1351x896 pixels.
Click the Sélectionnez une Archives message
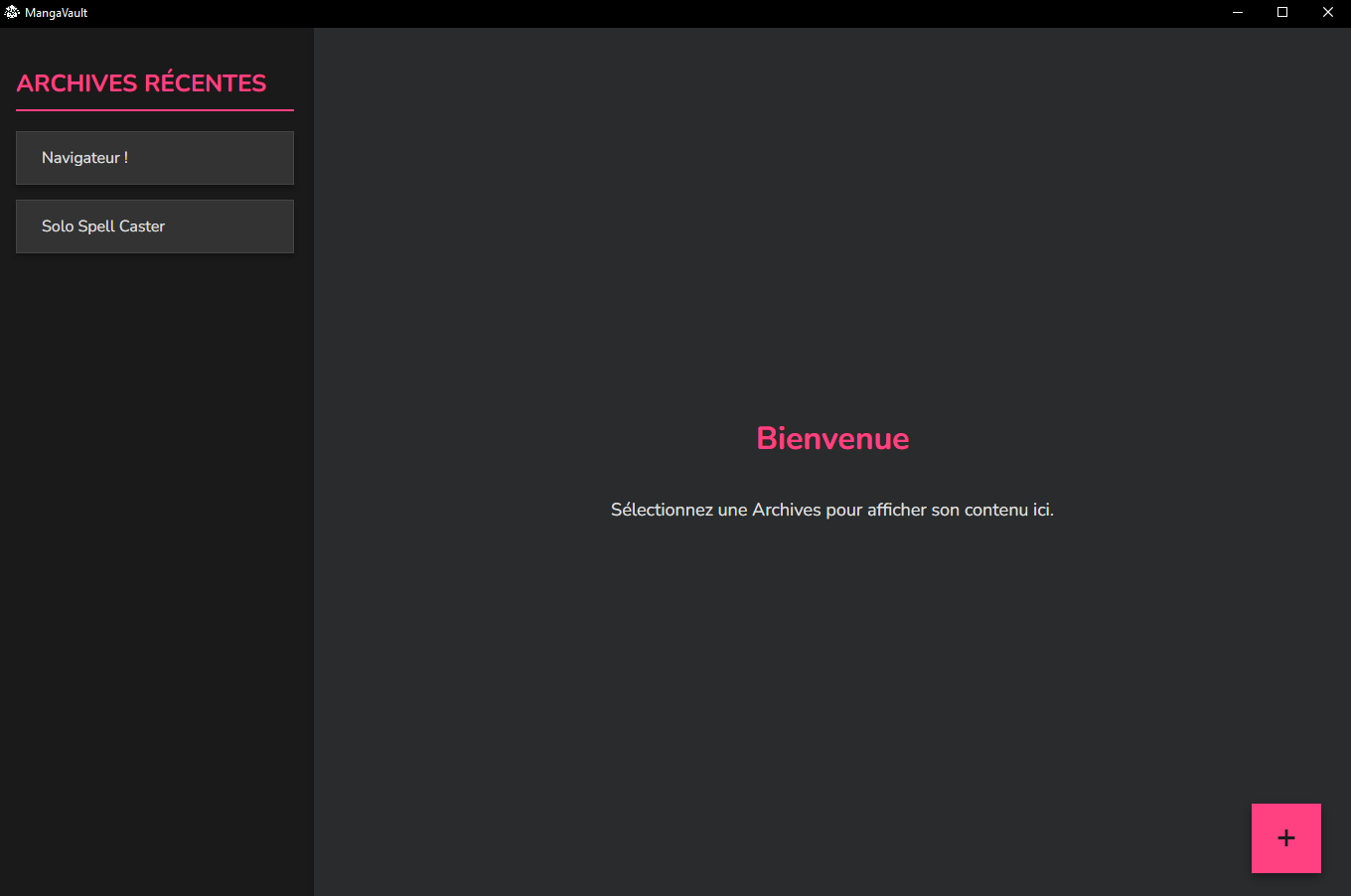coord(832,510)
